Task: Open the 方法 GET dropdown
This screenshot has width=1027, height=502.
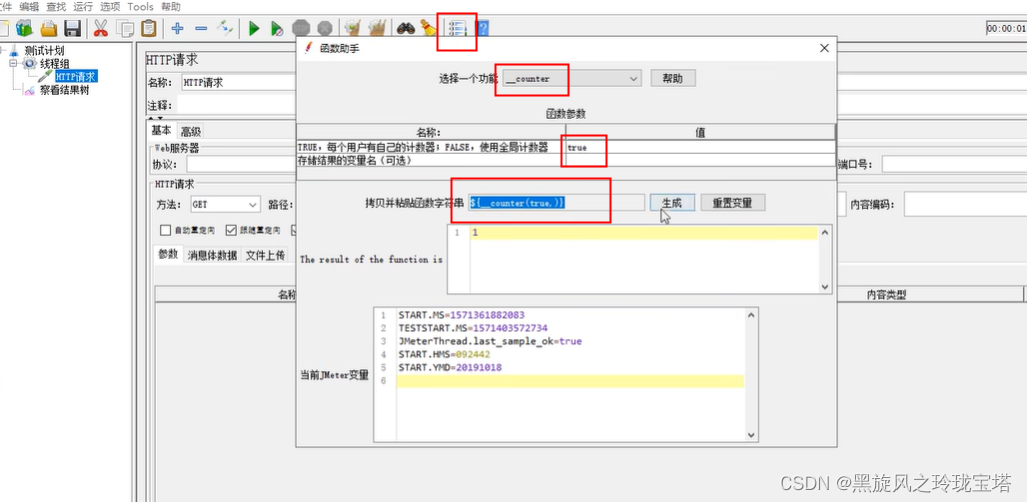Action: pos(225,204)
